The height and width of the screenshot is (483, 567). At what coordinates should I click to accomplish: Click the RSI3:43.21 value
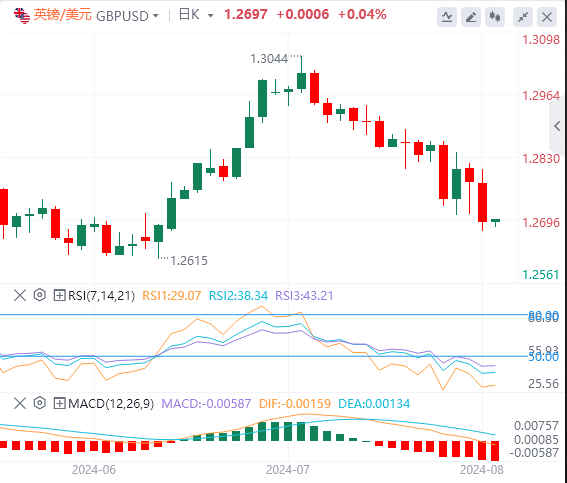(x=304, y=296)
